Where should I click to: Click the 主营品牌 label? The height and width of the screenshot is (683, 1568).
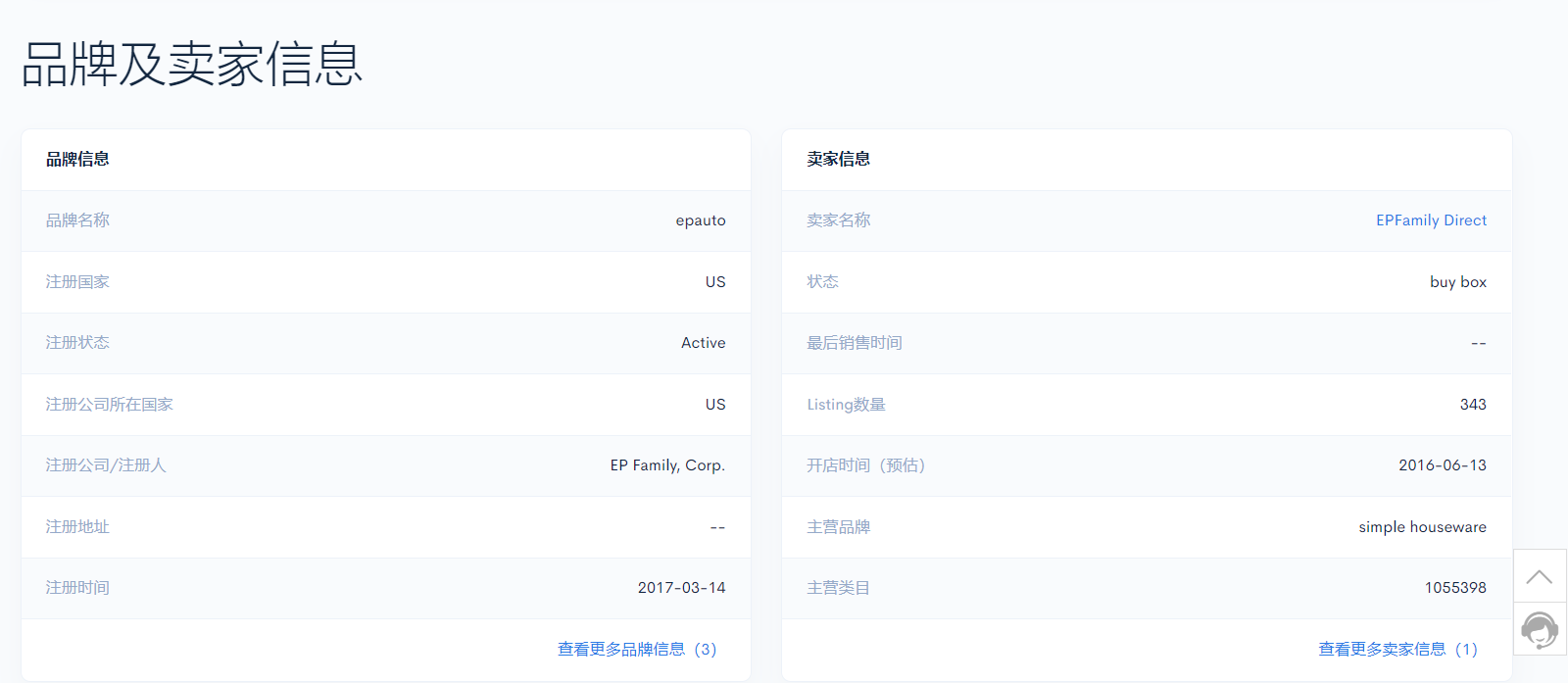(x=839, y=527)
